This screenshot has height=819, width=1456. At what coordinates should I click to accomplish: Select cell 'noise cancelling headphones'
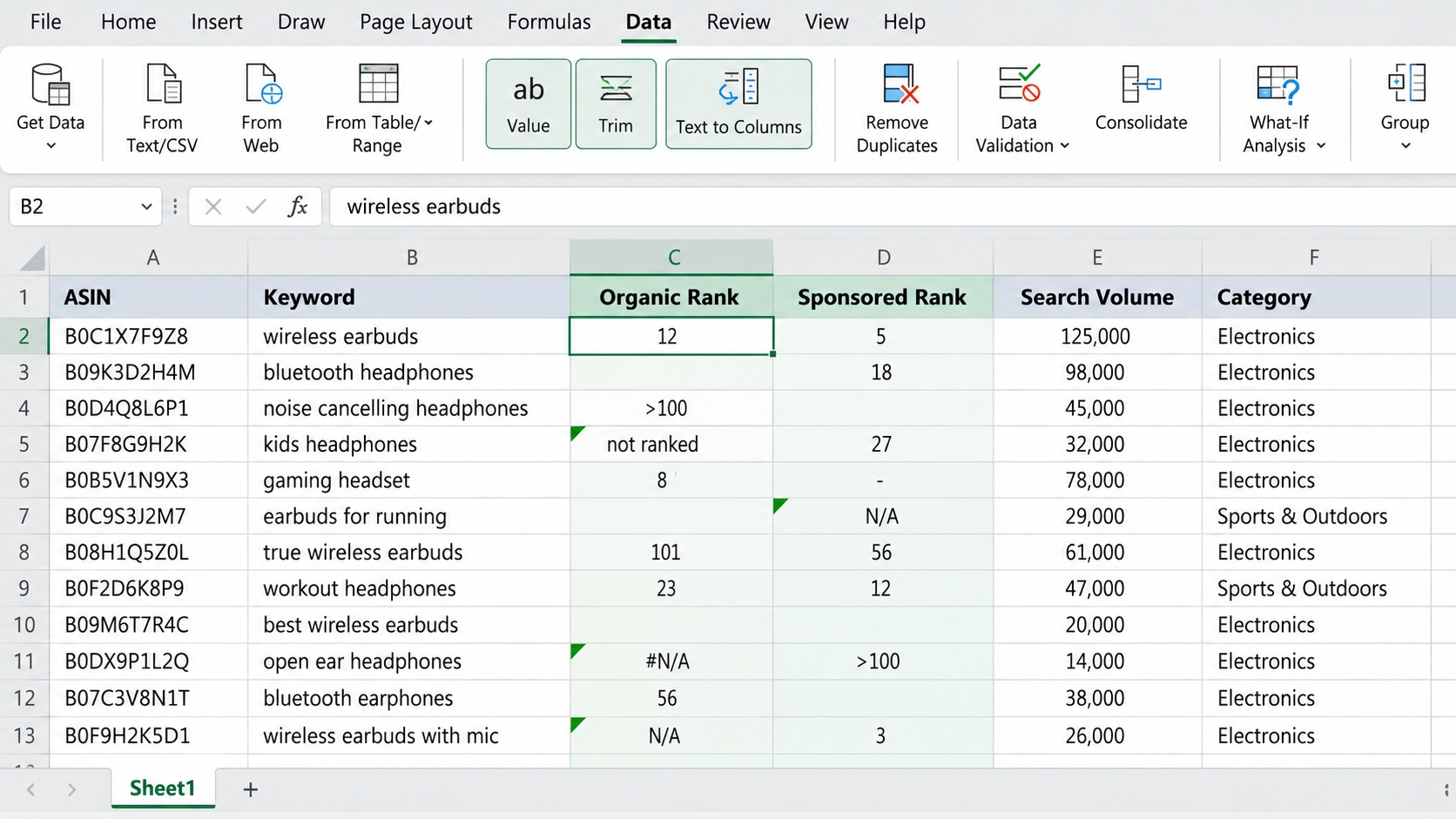click(x=409, y=408)
